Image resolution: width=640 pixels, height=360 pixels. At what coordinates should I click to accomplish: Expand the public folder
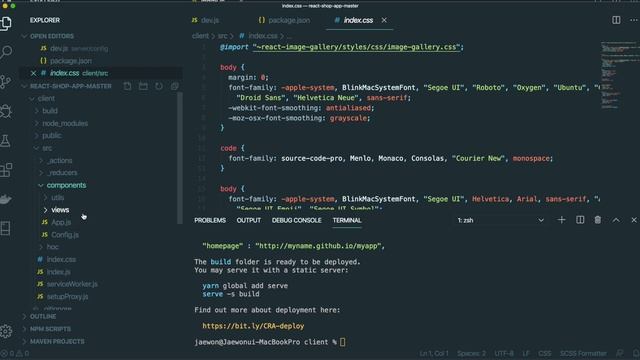click(51, 136)
